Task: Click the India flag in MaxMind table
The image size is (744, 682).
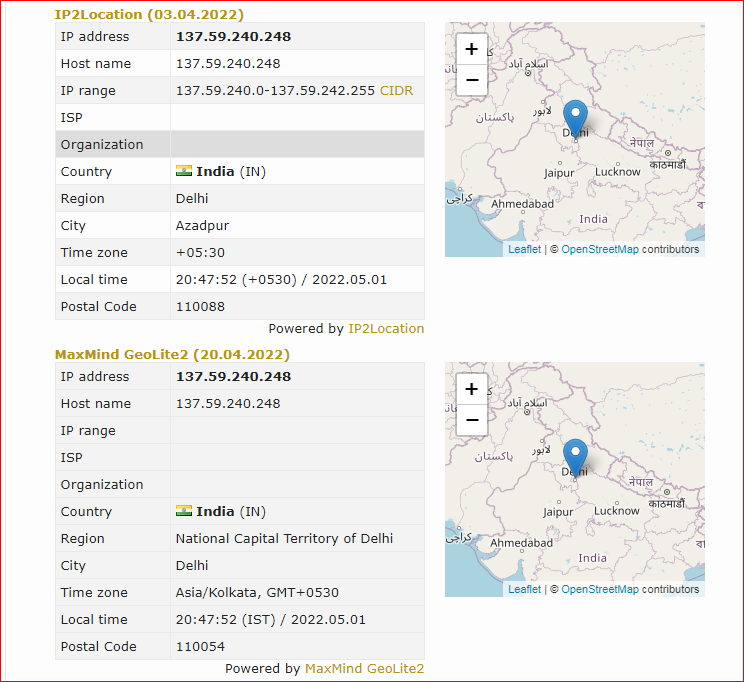Action: [184, 511]
